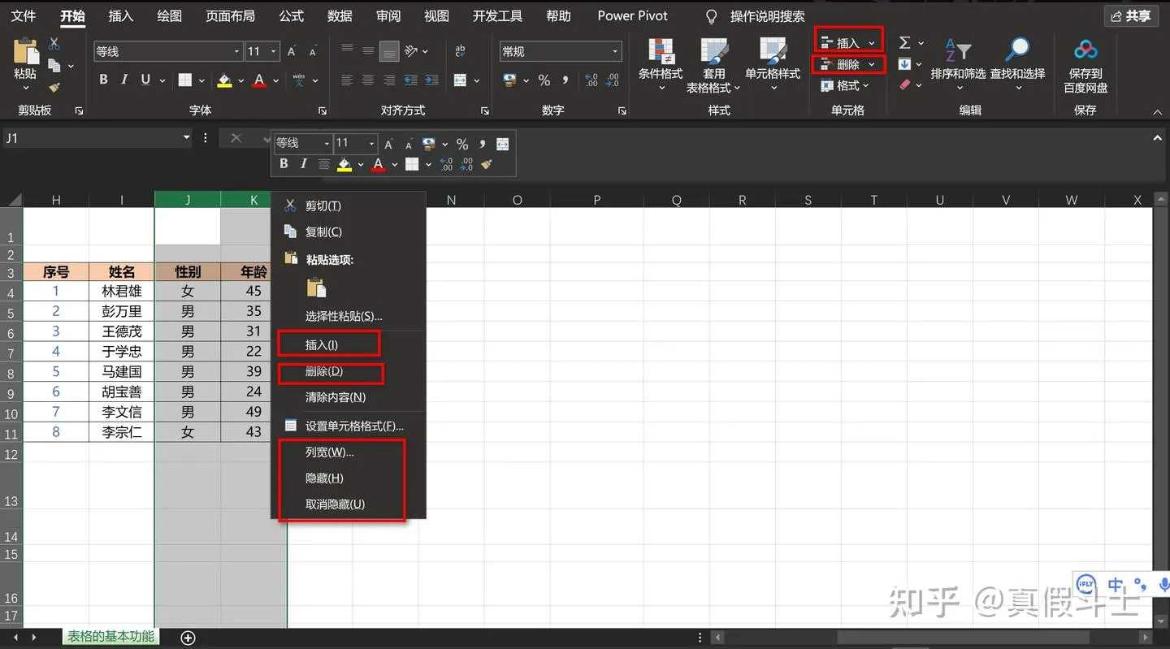Viewport: 1170px width, 649px height.
Task: Click the Format Painter brush in the Clipboard group
Action: [54, 87]
